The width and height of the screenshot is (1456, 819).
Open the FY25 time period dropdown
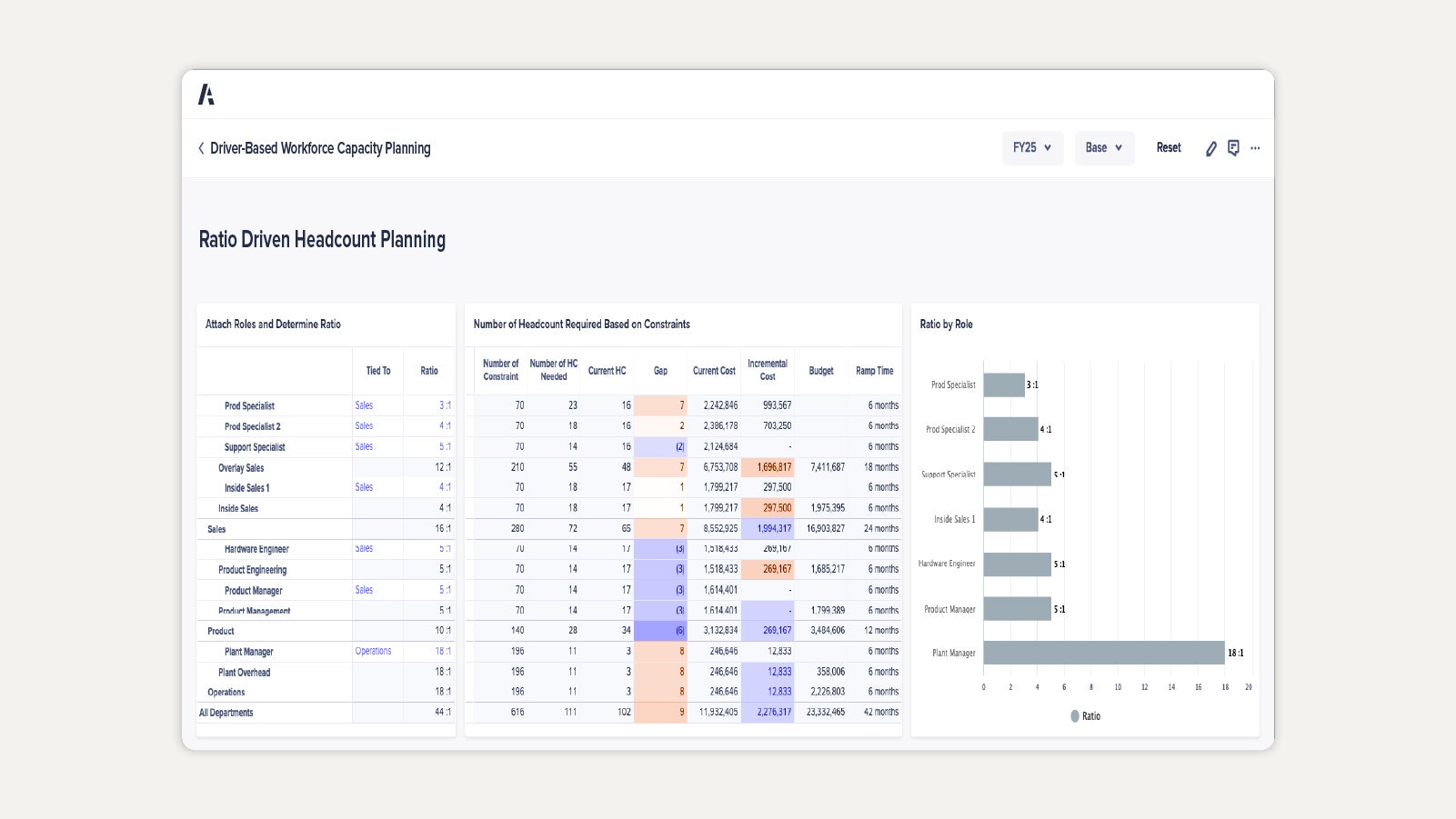[1032, 148]
